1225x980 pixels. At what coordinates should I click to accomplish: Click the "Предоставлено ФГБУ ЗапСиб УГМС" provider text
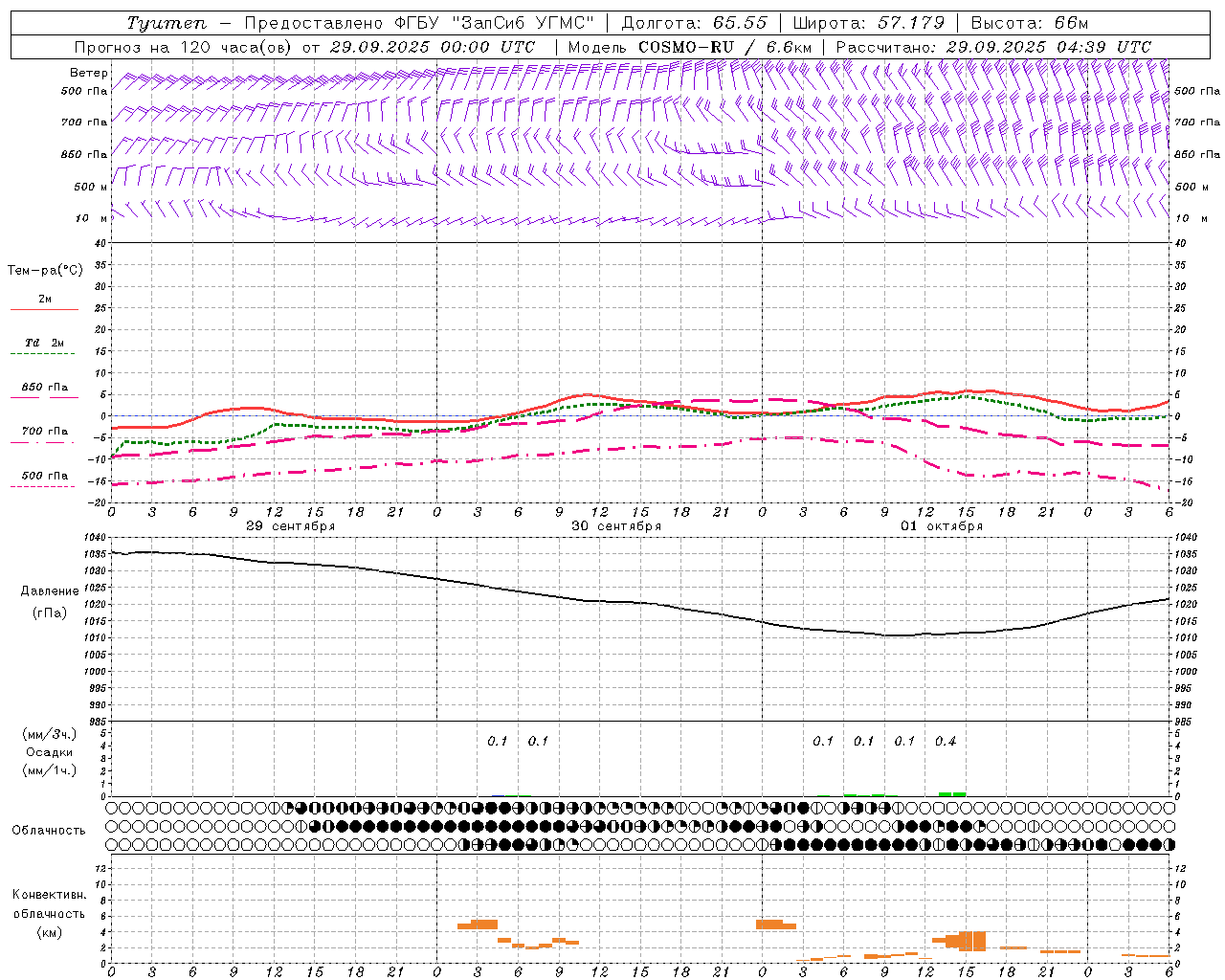(x=420, y=23)
